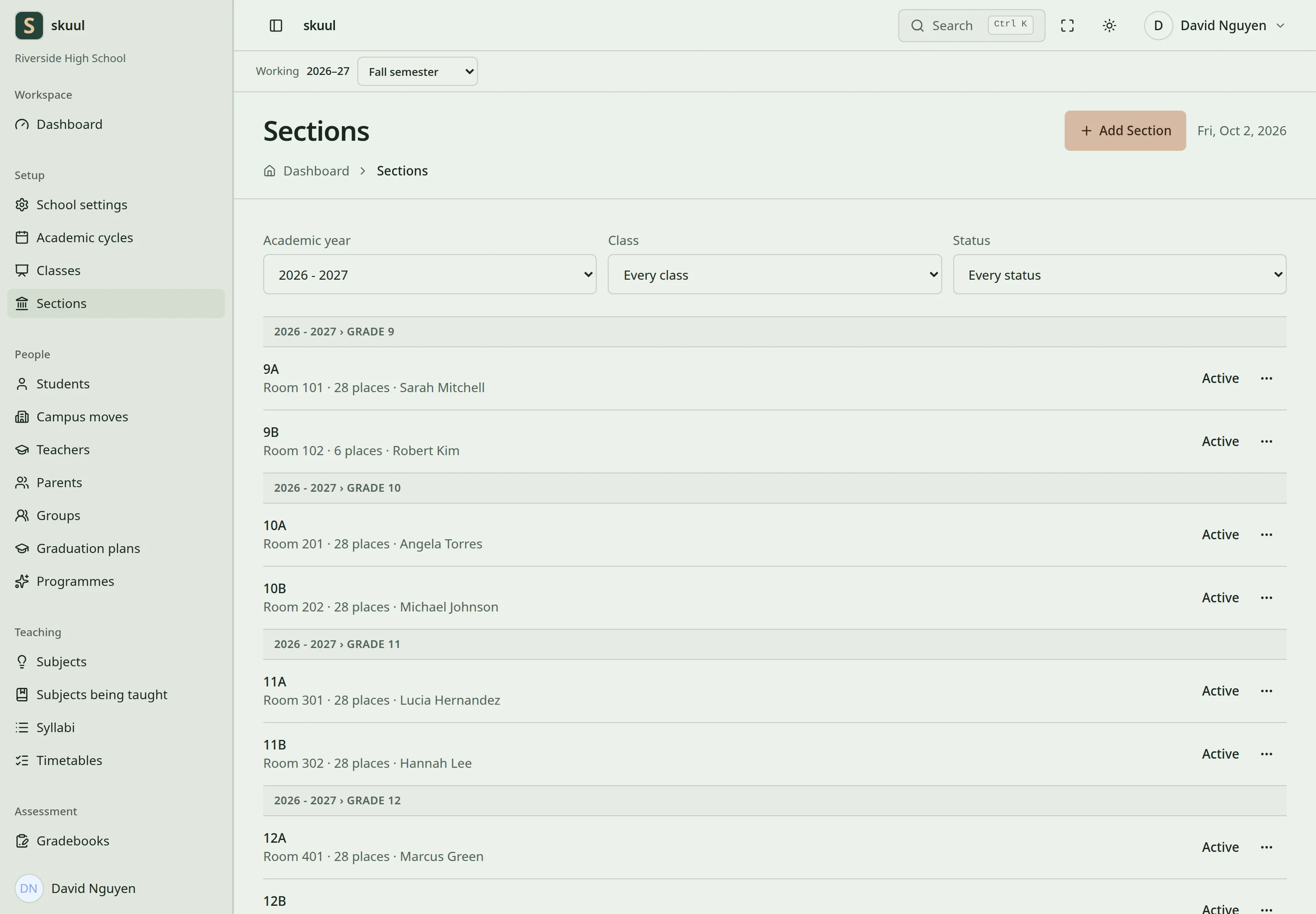
Task: Expand the David Nguyen user menu
Action: coord(1215,26)
